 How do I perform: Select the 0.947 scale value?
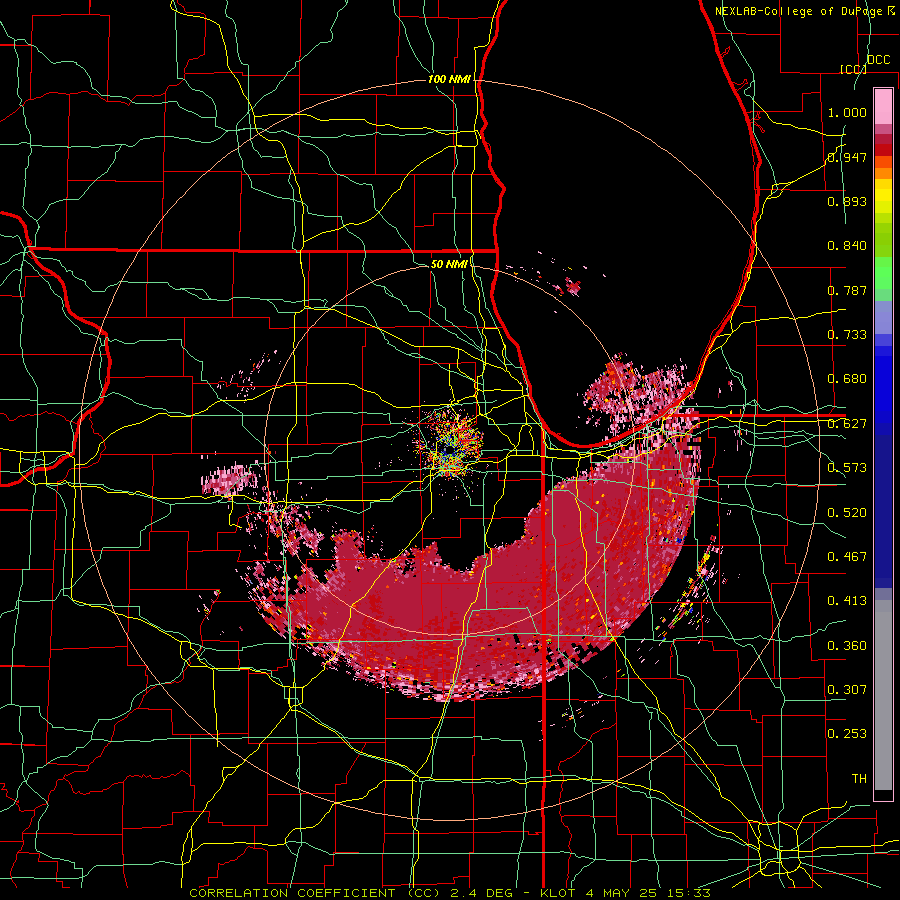pyautogui.click(x=847, y=157)
